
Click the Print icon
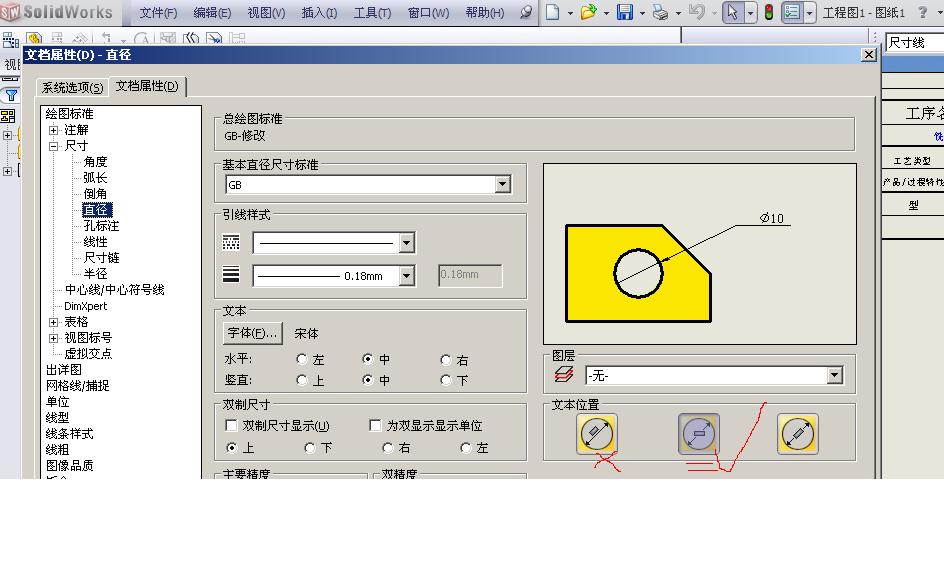(x=660, y=12)
